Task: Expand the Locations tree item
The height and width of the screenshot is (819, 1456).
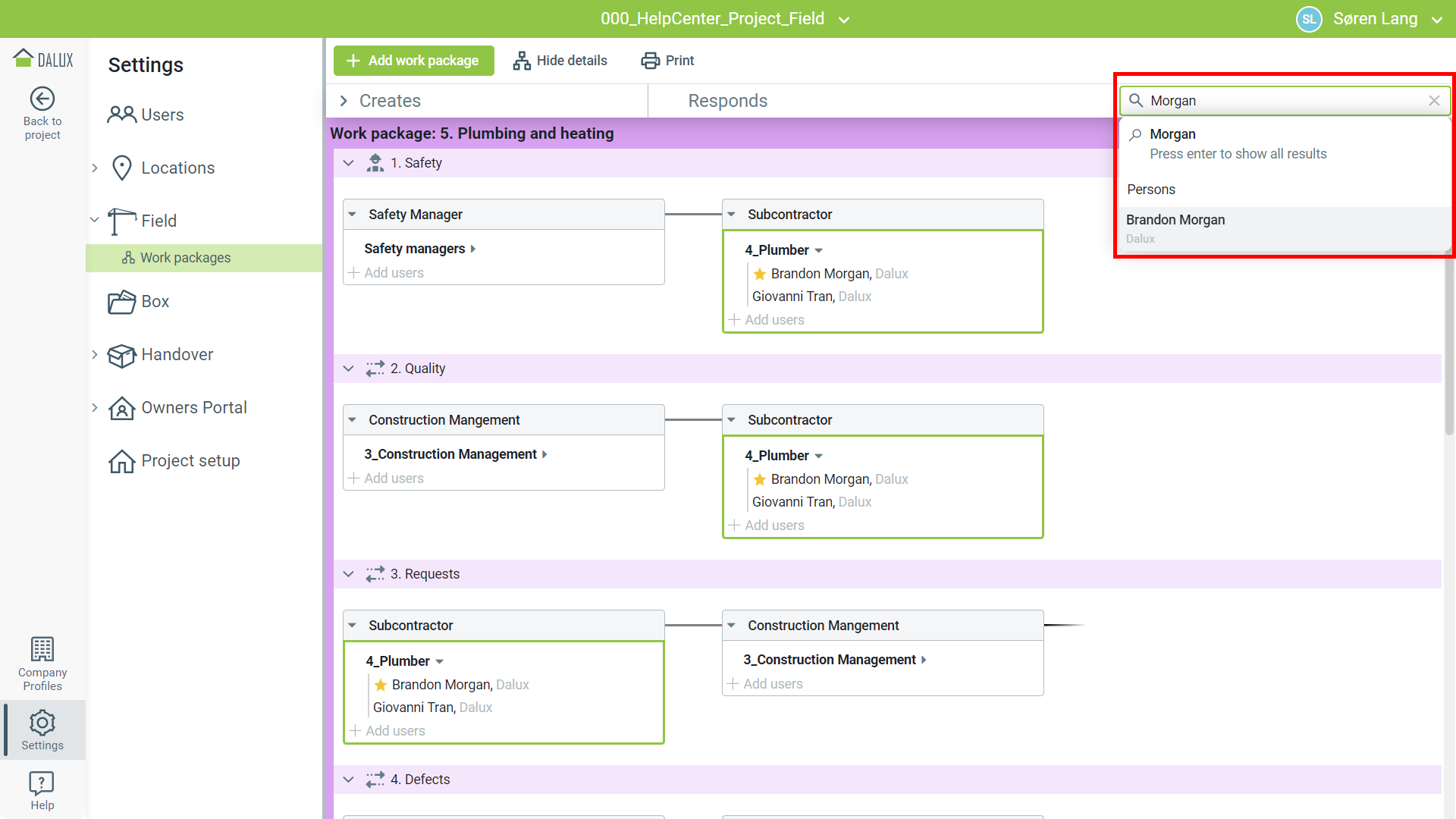Action: (95, 168)
